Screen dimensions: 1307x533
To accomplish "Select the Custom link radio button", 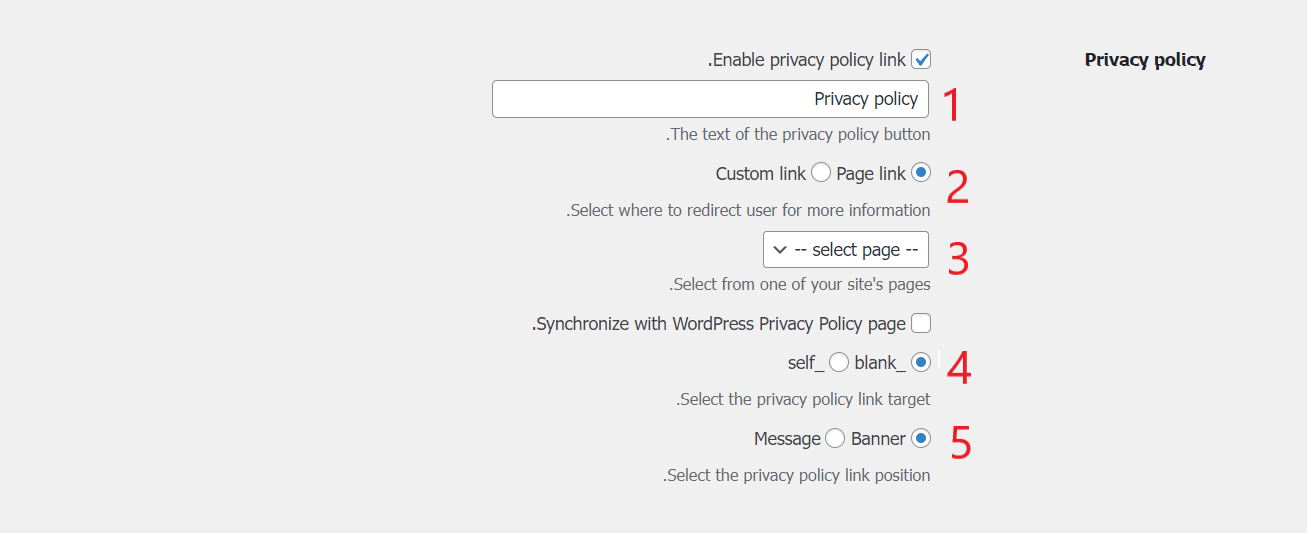I will pos(821,173).
